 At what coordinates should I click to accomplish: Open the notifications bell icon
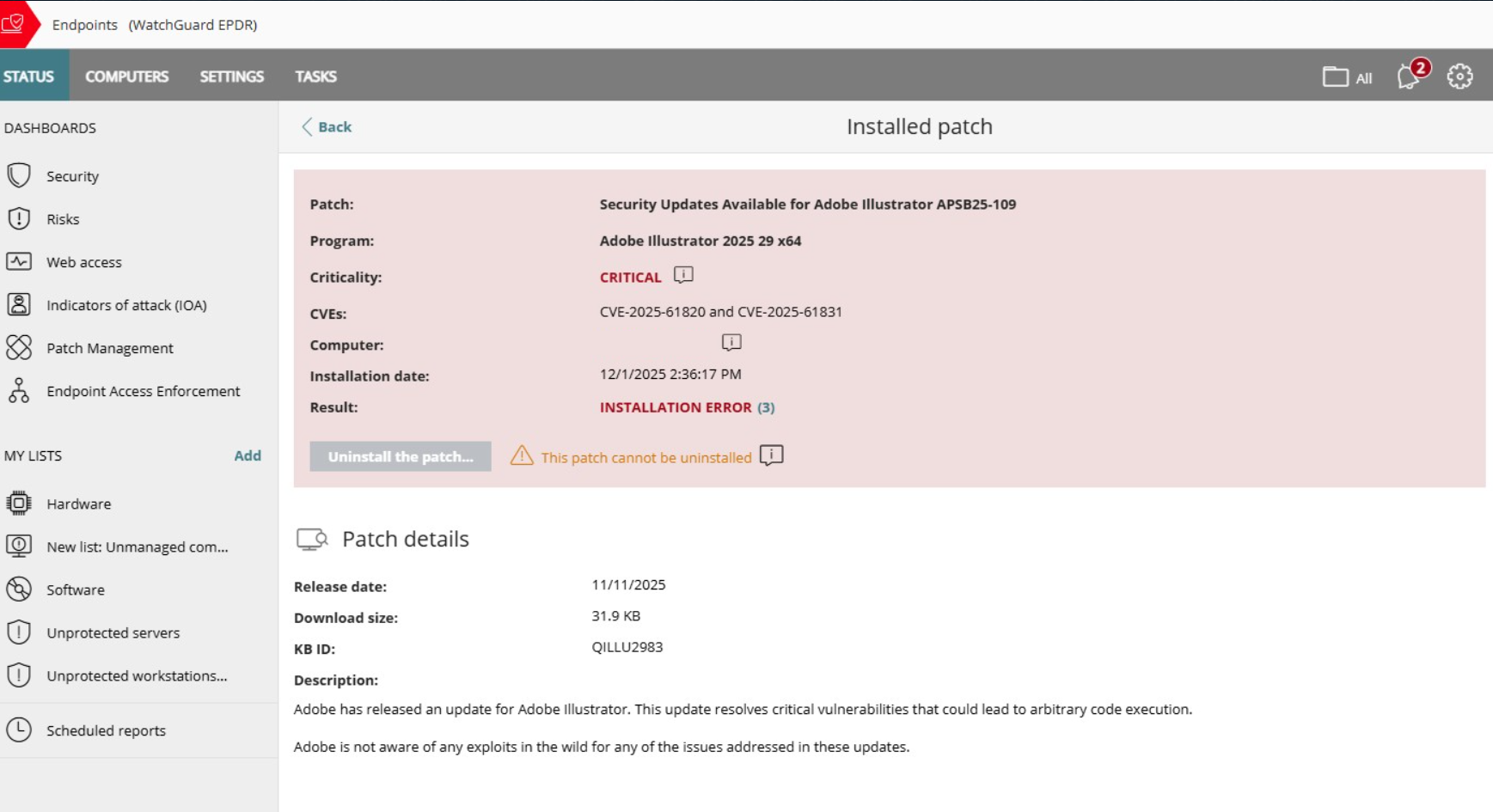[x=1408, y=76]
